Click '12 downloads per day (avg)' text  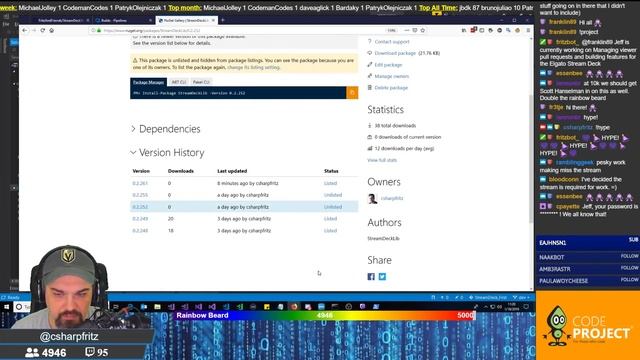tap(404, 149)
